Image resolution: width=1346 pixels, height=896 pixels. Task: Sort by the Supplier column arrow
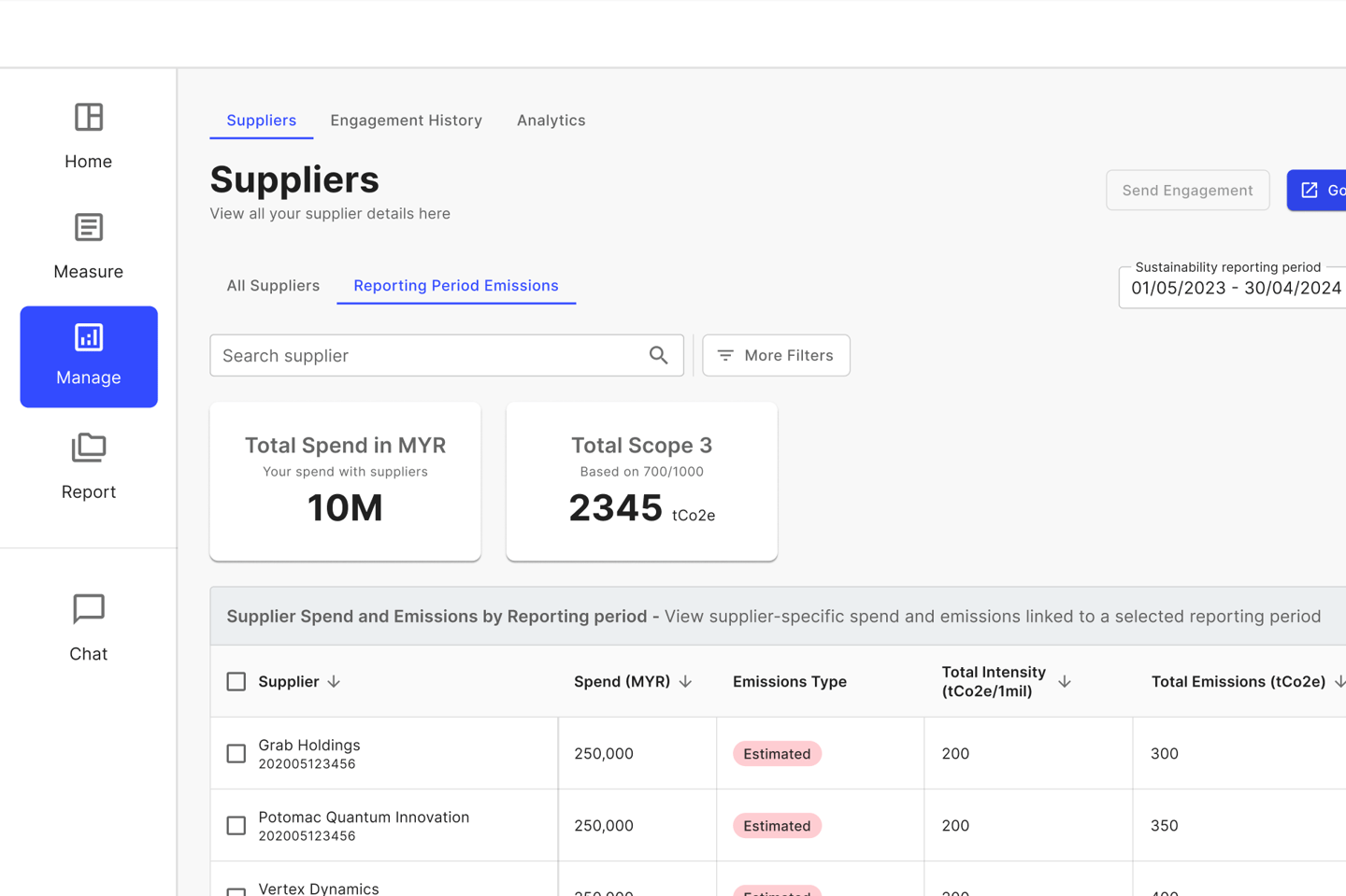334,682
